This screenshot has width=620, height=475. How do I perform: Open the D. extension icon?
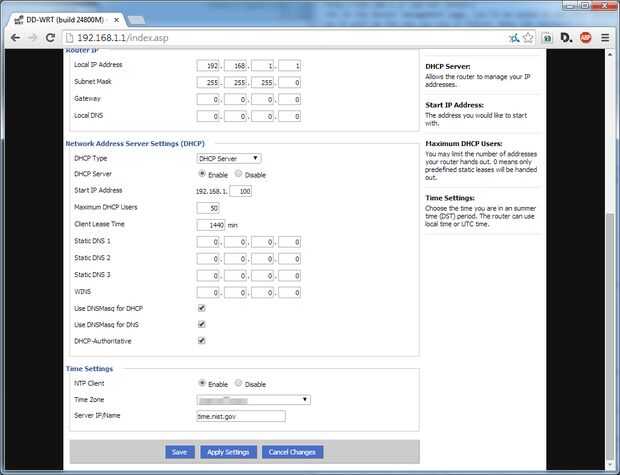point(566,38)
